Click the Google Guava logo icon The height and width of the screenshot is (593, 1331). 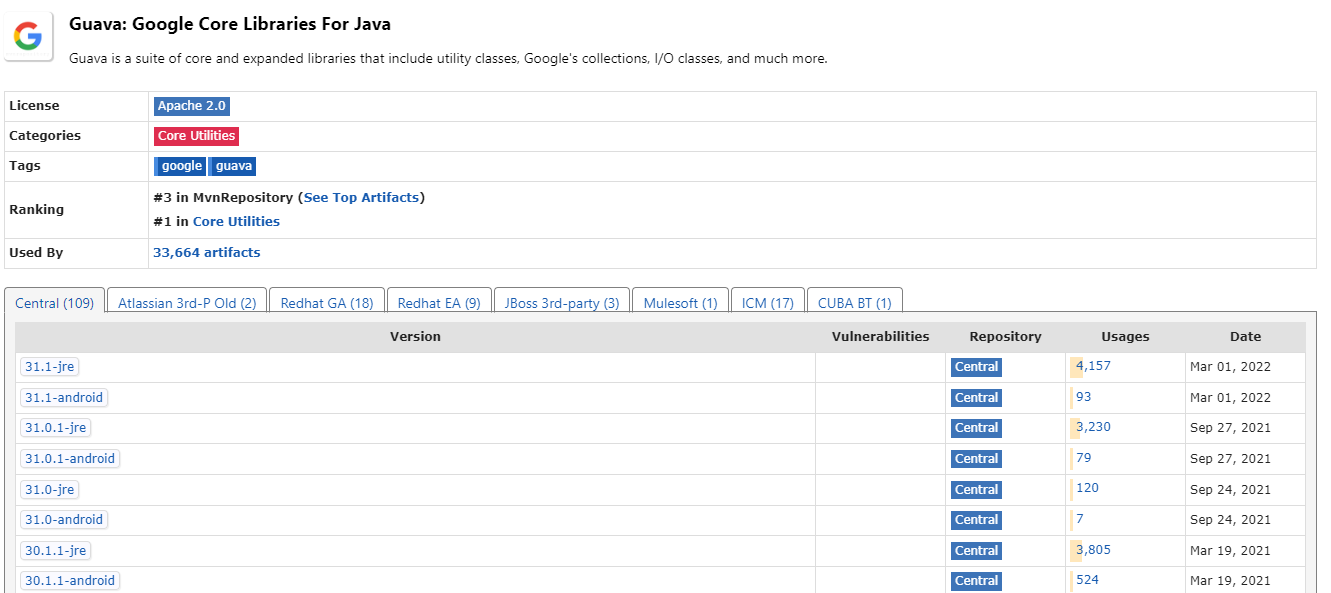pos(28,37)
